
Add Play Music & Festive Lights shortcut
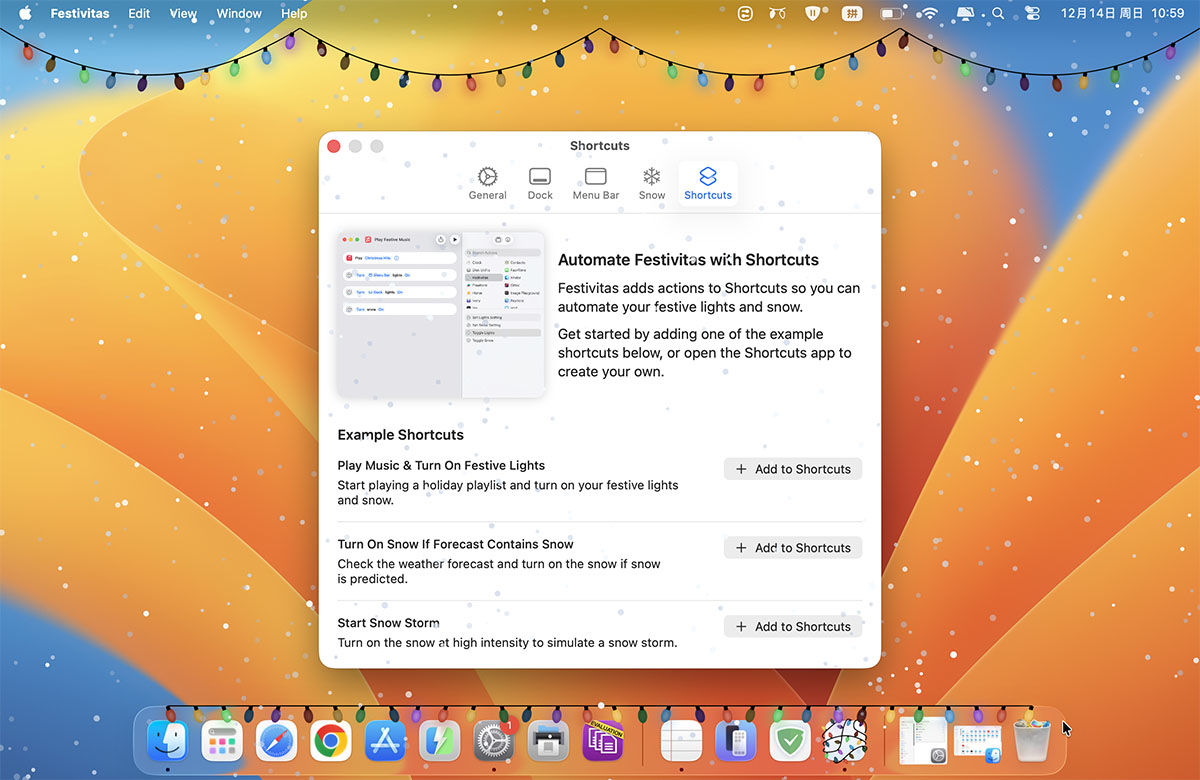(x=793, y=469)
